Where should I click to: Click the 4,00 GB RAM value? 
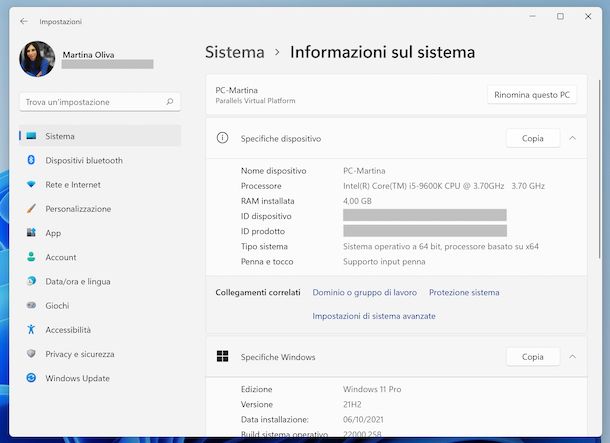[x=357, y=201]
